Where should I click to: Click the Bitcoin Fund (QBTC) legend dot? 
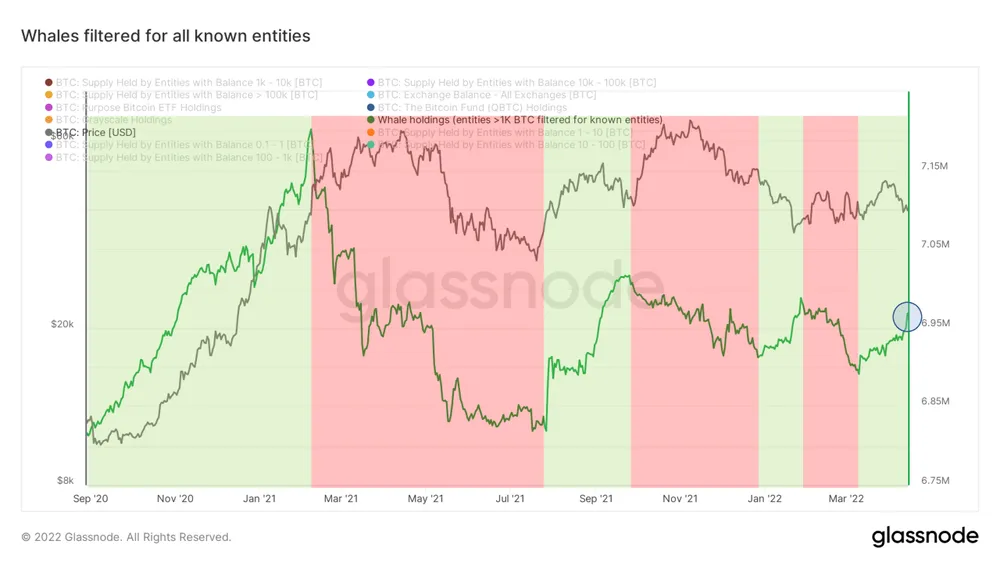[372, 107]
